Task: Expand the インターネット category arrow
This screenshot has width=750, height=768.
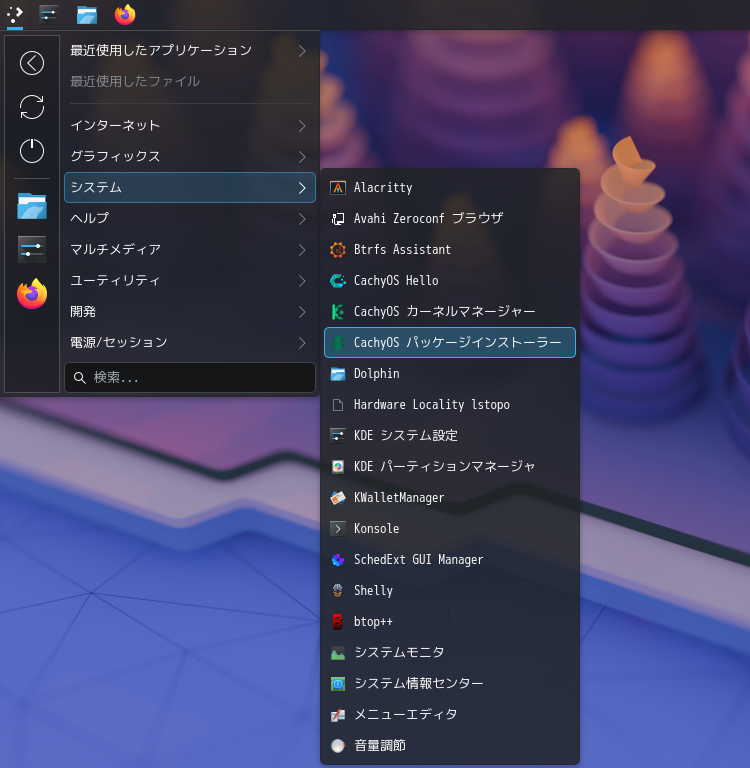Action: (x=302, y=126)
